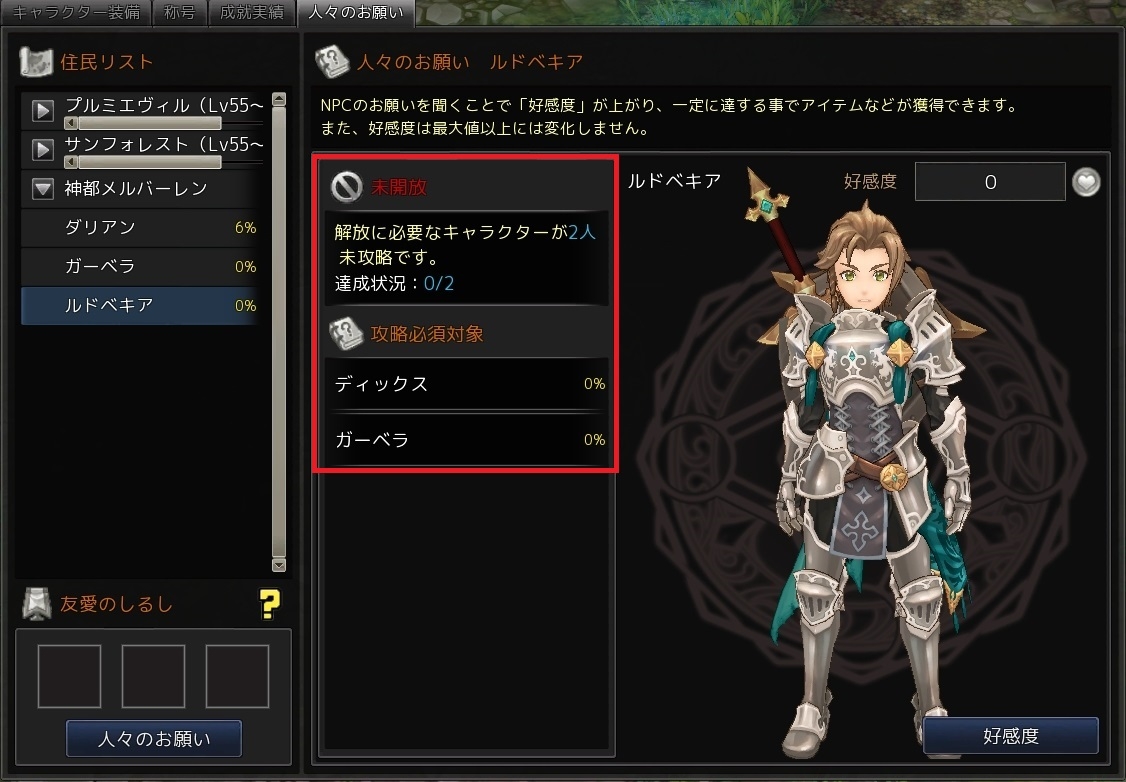Click the 攻略必須対象 book icon

[x=346, y=334]
